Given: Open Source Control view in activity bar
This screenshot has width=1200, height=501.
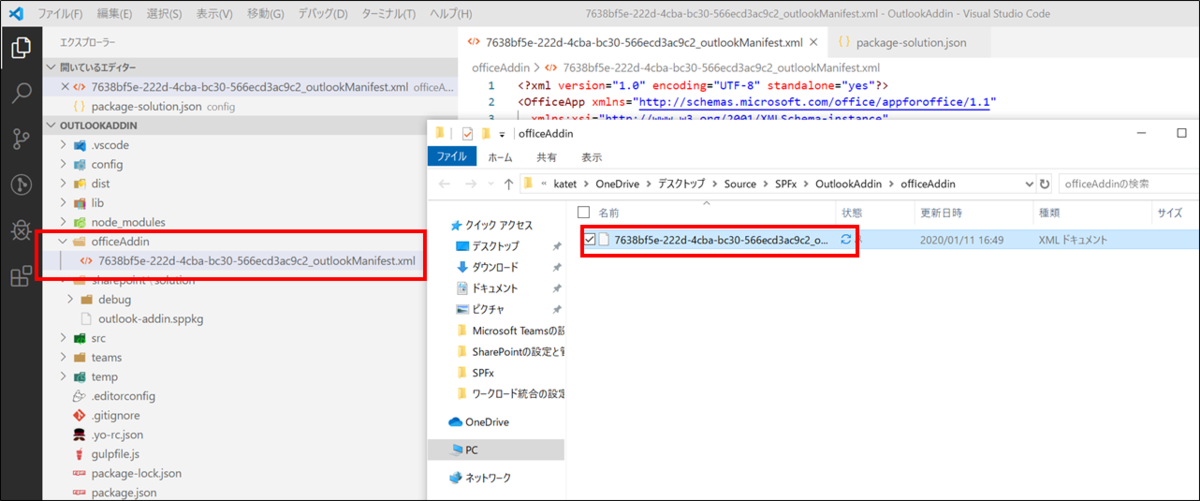Looking at the screenshot, I should (x=21, y=139).
